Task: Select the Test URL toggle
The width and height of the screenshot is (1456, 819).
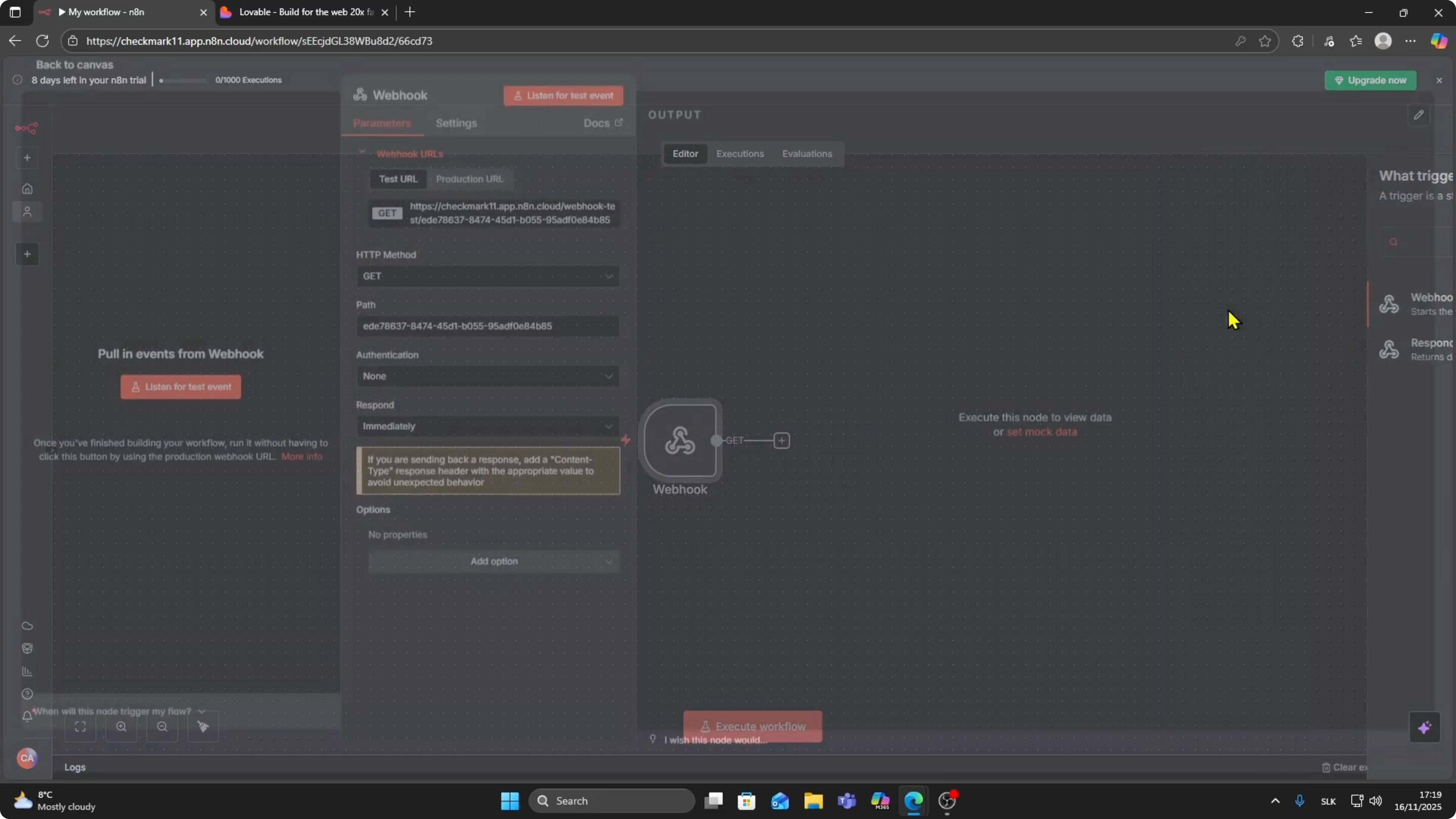Action: pyautogui.click(x=398, y=179)
